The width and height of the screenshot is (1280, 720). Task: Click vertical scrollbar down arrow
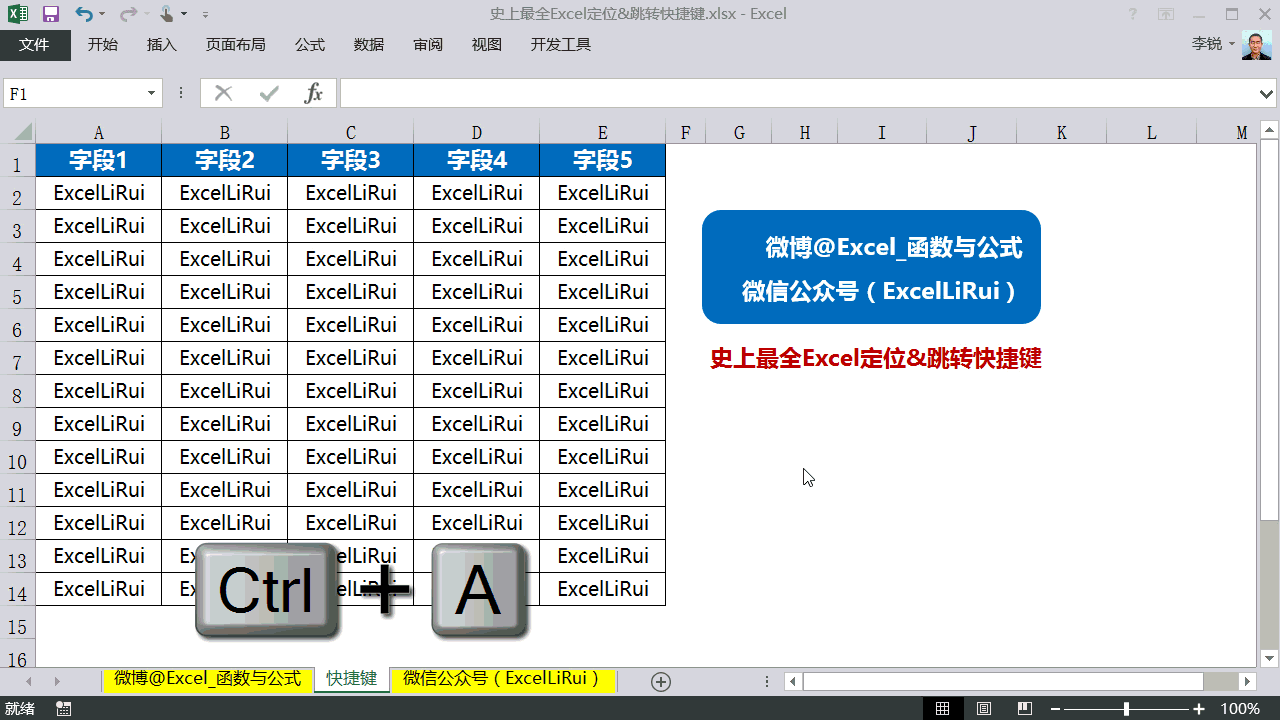pos(1269,658)
